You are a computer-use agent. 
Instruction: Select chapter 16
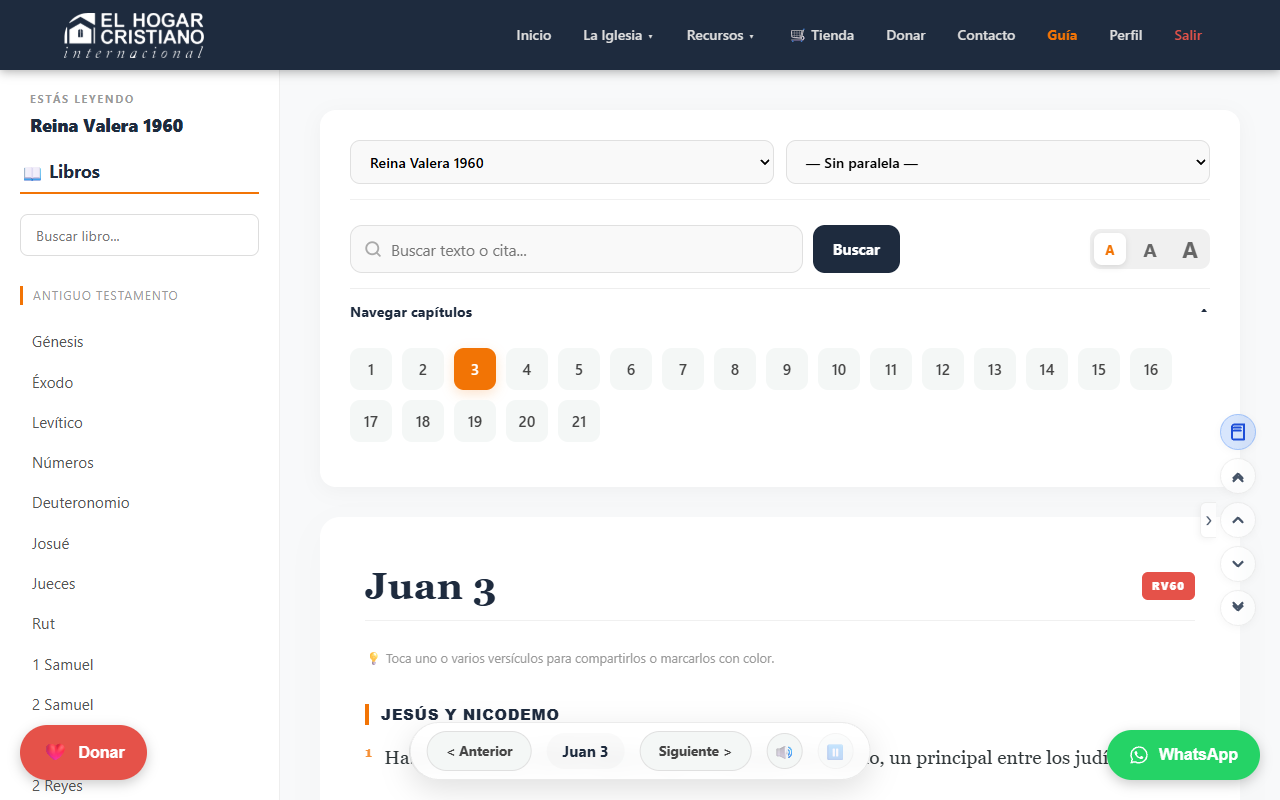tap(1151, 370)
